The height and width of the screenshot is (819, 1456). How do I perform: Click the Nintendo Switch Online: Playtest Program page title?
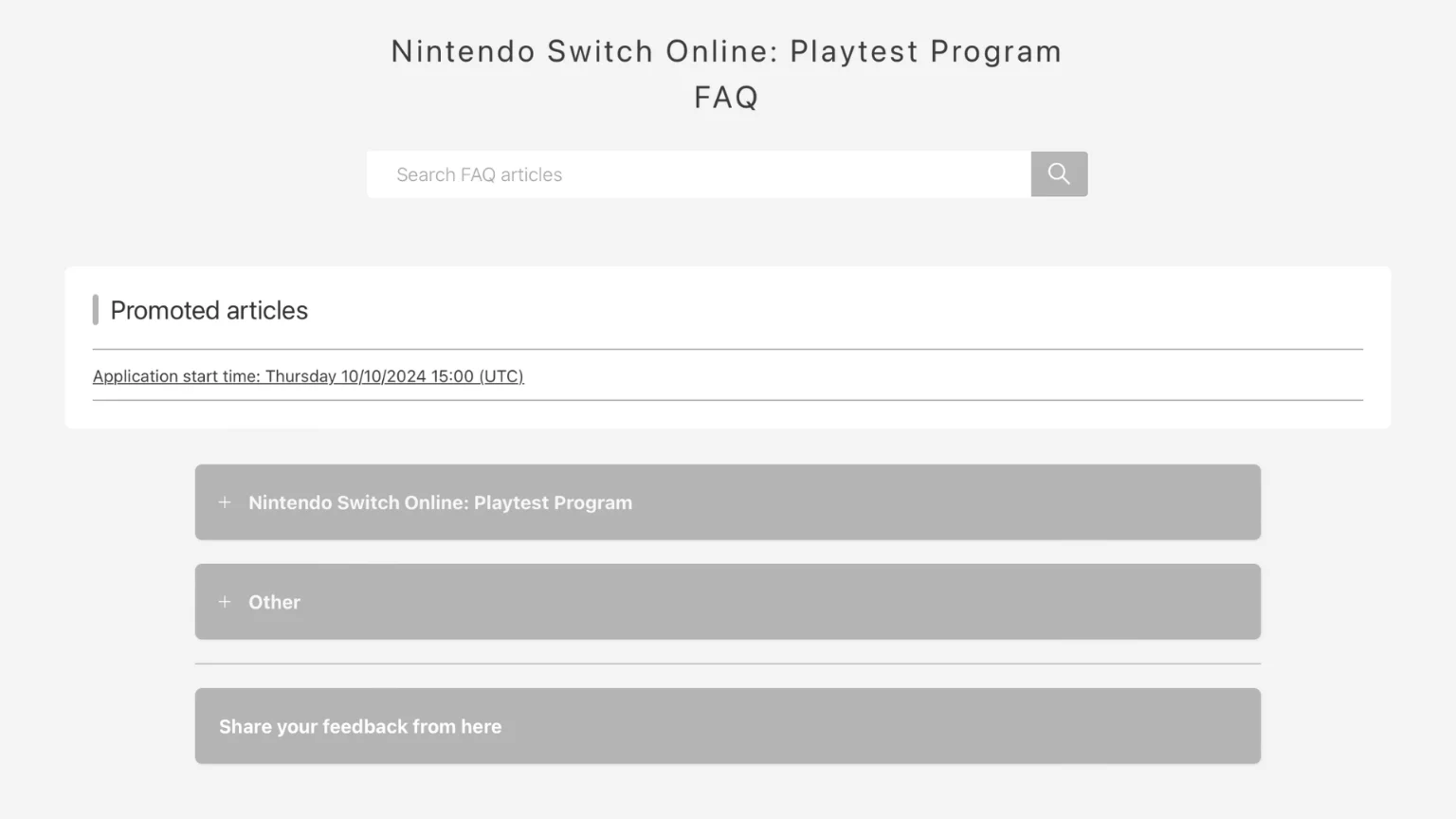726,51
